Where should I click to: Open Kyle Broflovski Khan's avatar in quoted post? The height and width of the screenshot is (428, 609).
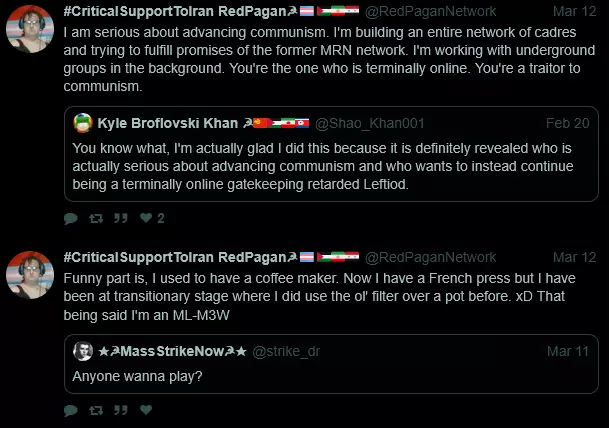tap(83, 123)
